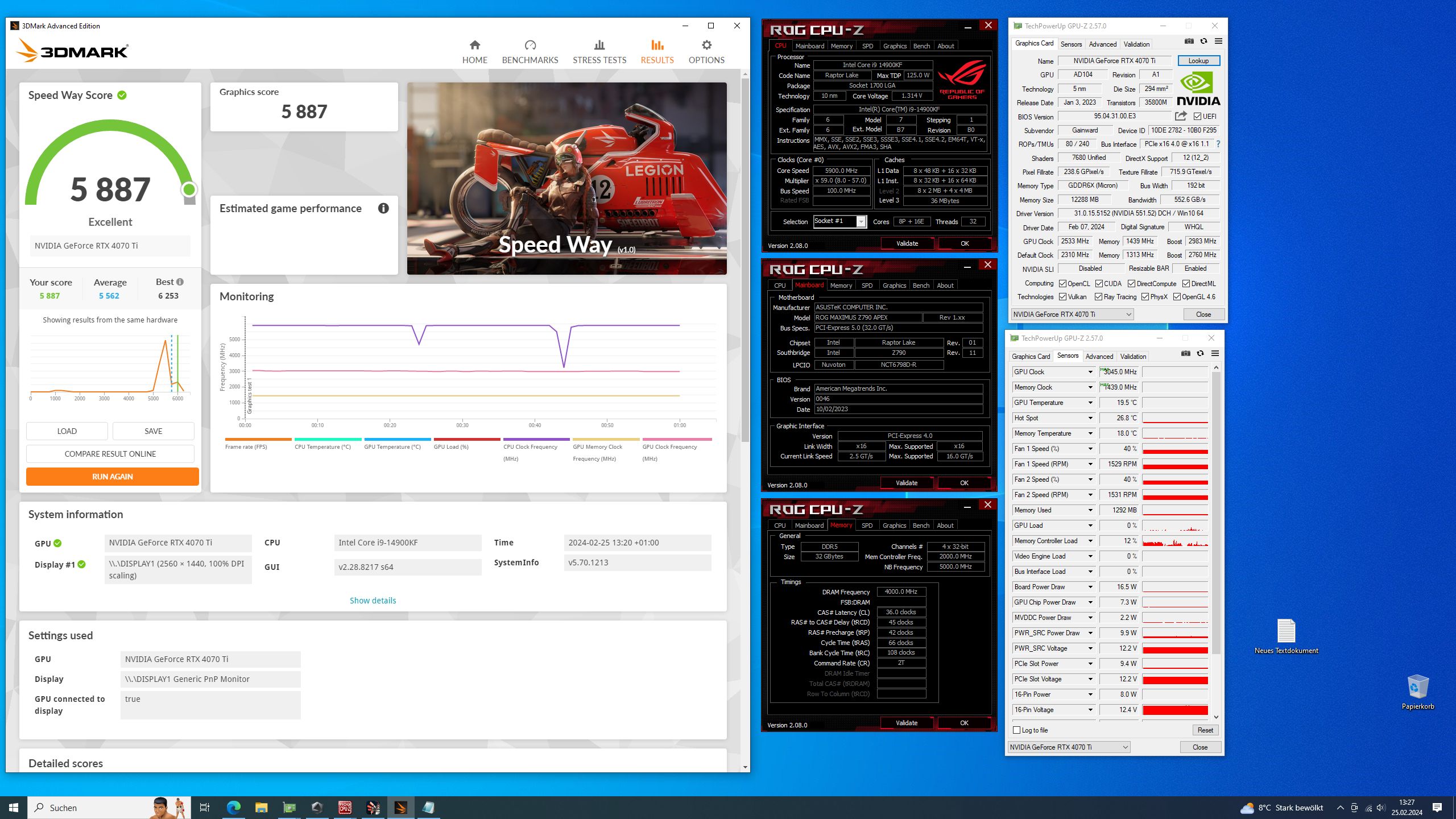Click Lookup button in GPU-Z
Screen dimensions: 1456x819
coord(1198,61)
